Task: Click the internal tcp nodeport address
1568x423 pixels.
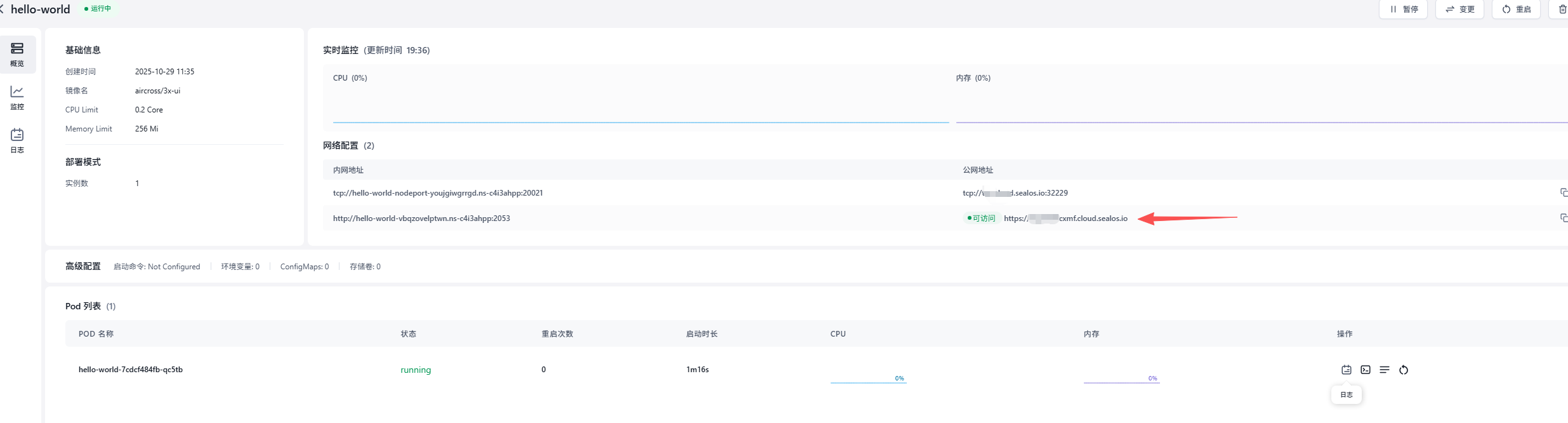Action: 437,193
